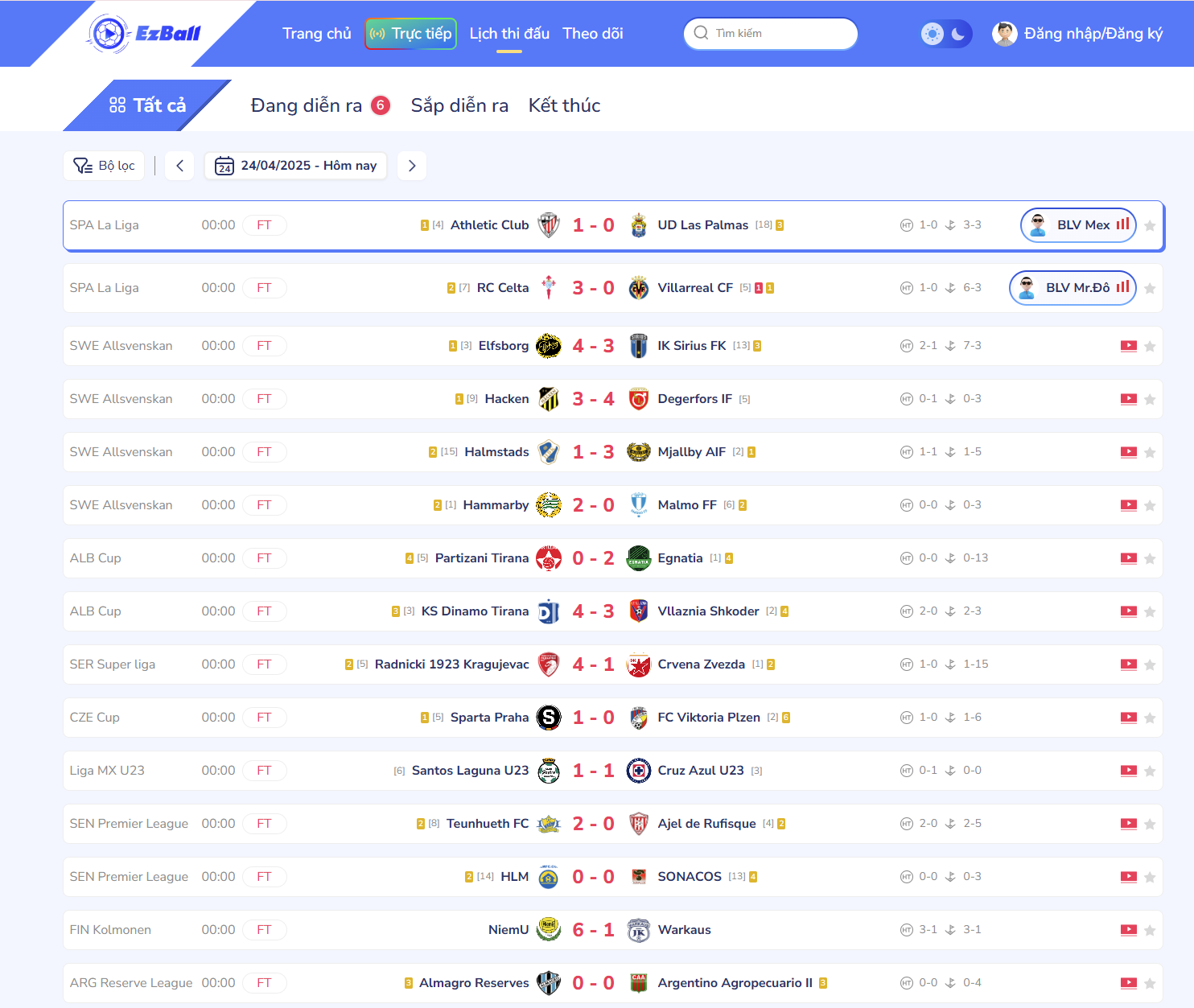Click team name Argentino Agropecuario II

pyautogui.click(x=735, y=983)
